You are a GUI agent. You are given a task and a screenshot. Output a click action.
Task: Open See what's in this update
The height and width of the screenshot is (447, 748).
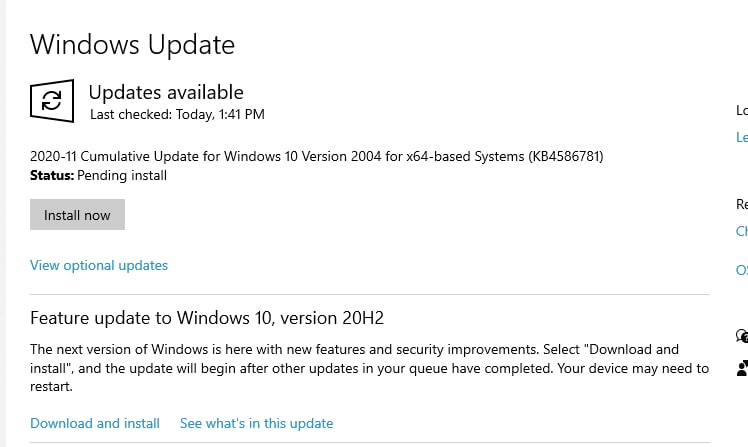click(256, 423)
